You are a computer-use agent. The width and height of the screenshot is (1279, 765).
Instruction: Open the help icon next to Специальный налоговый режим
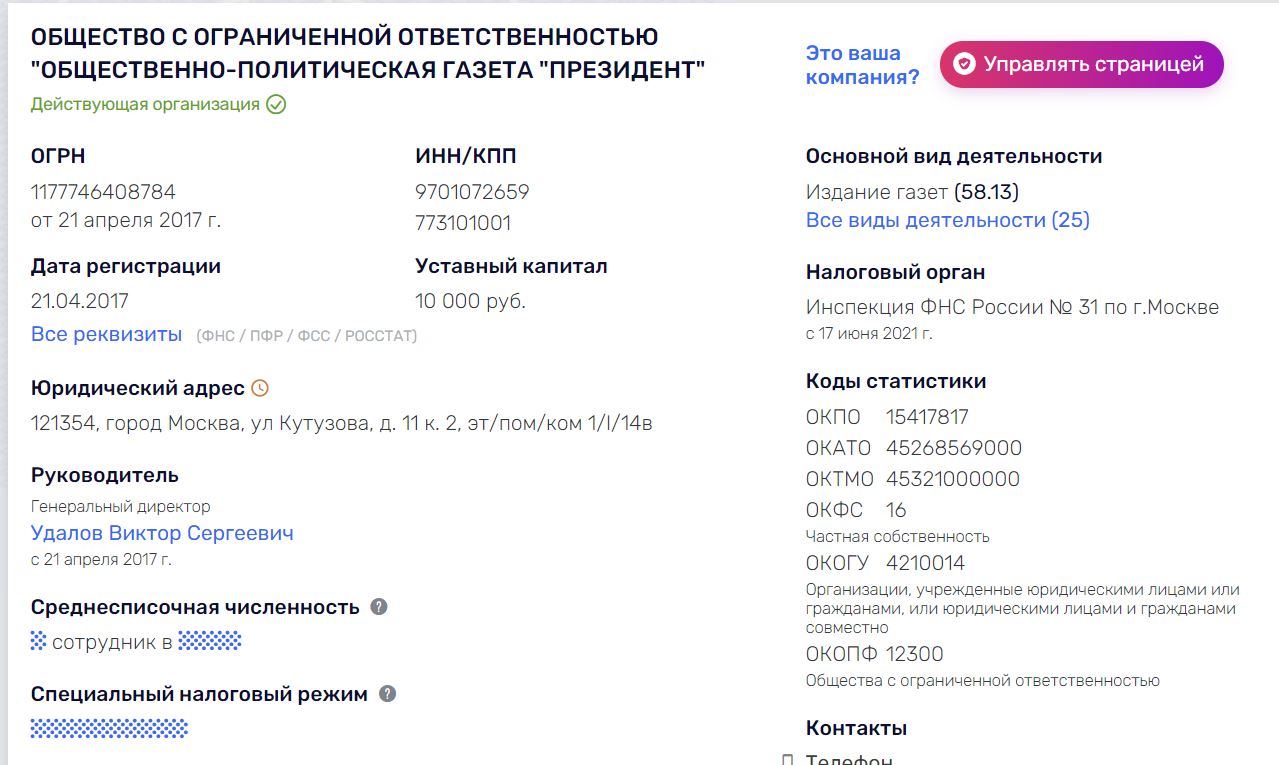[387, 694]
